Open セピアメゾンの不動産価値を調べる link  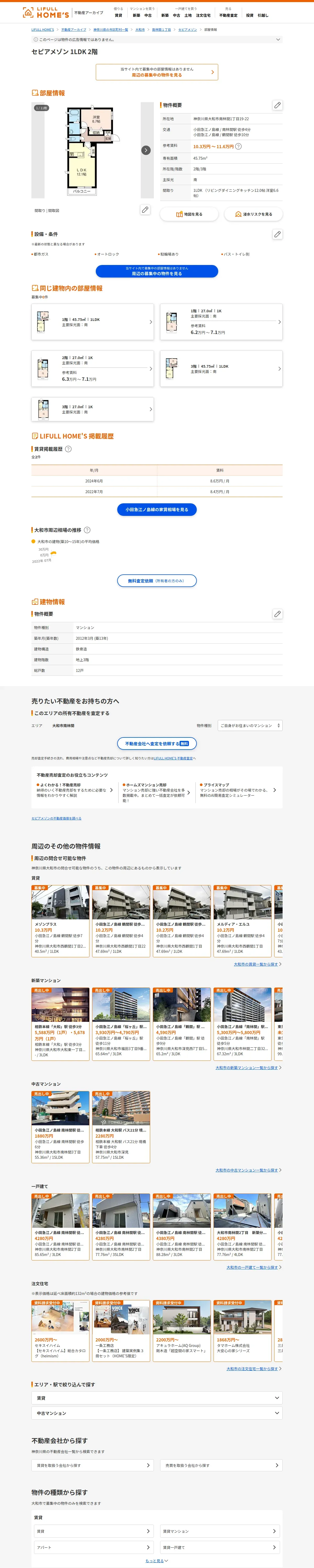pos(57,818)
